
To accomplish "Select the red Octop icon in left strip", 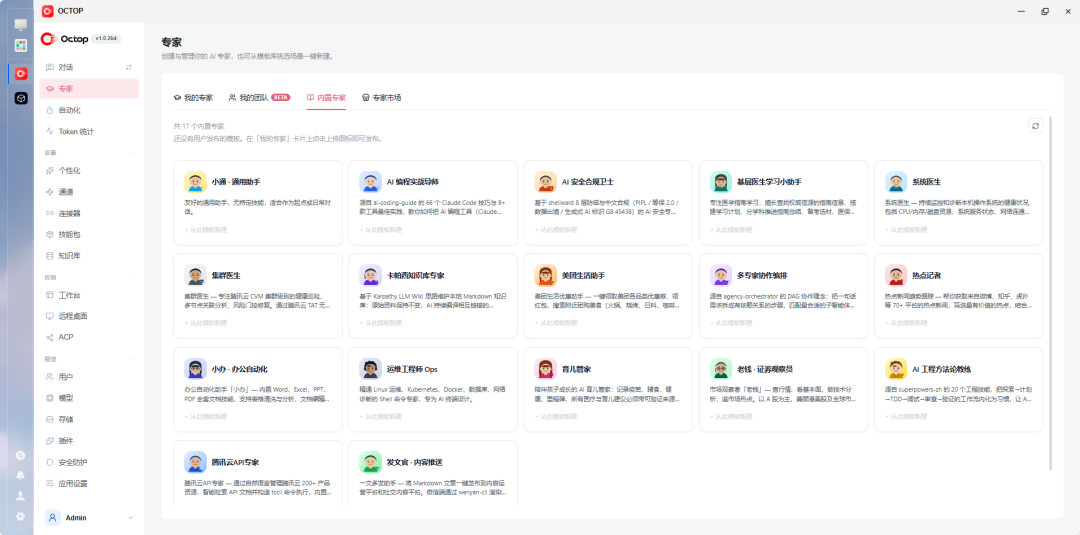I will (21, 73).
